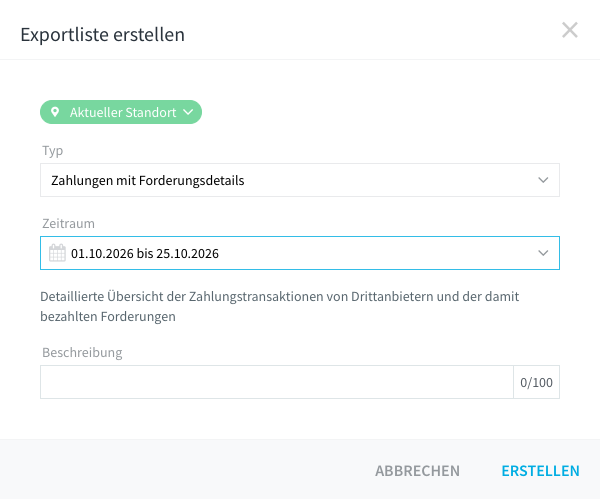Viewport: 600px width, 499px height.
Task: Click the location pin icon
Action: (x=55, y=112)
